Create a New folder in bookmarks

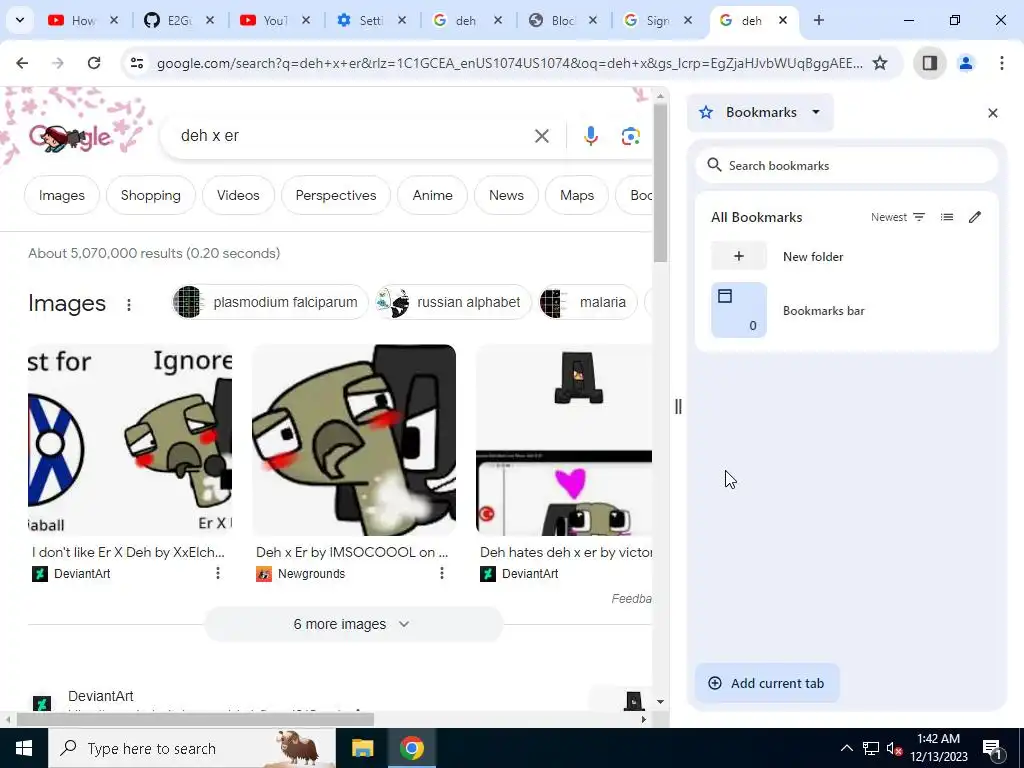[847, 256]
